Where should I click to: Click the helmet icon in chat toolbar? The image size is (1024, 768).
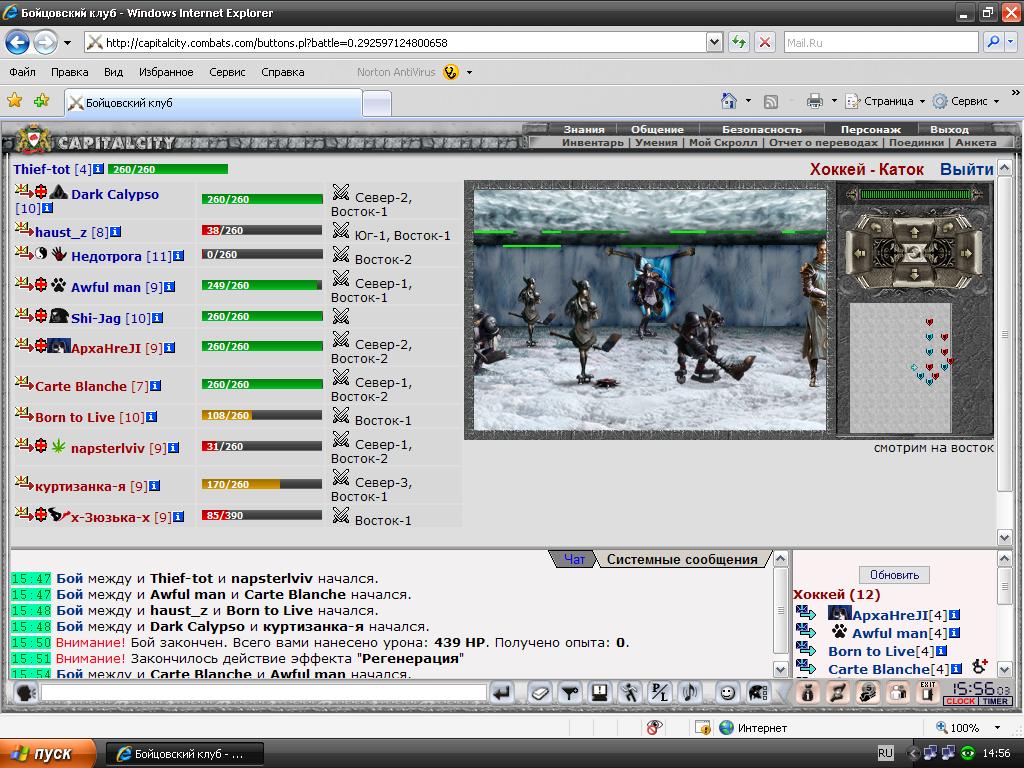758,693
